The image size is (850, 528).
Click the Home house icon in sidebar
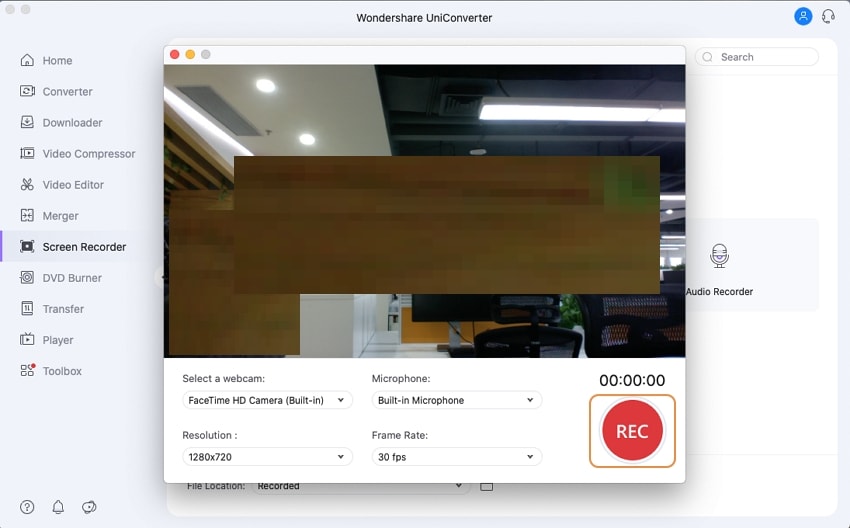pos(27,60)
